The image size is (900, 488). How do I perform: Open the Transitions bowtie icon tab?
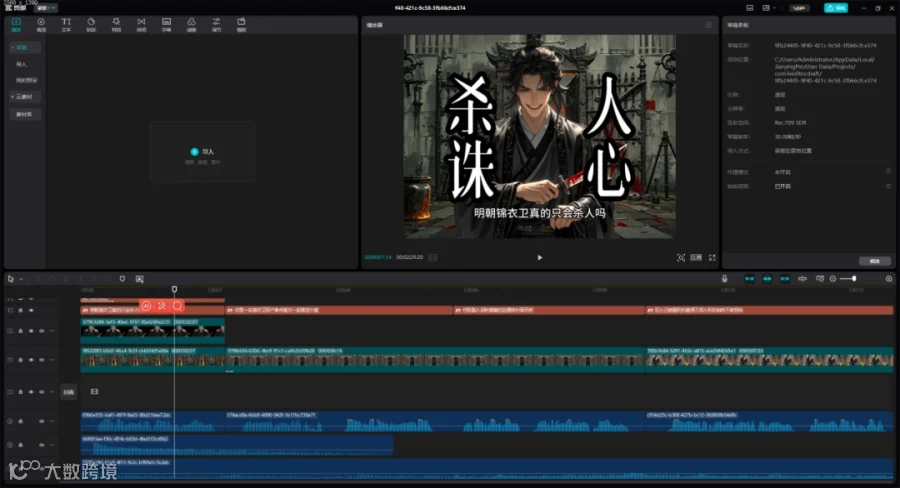click(141, 25)
